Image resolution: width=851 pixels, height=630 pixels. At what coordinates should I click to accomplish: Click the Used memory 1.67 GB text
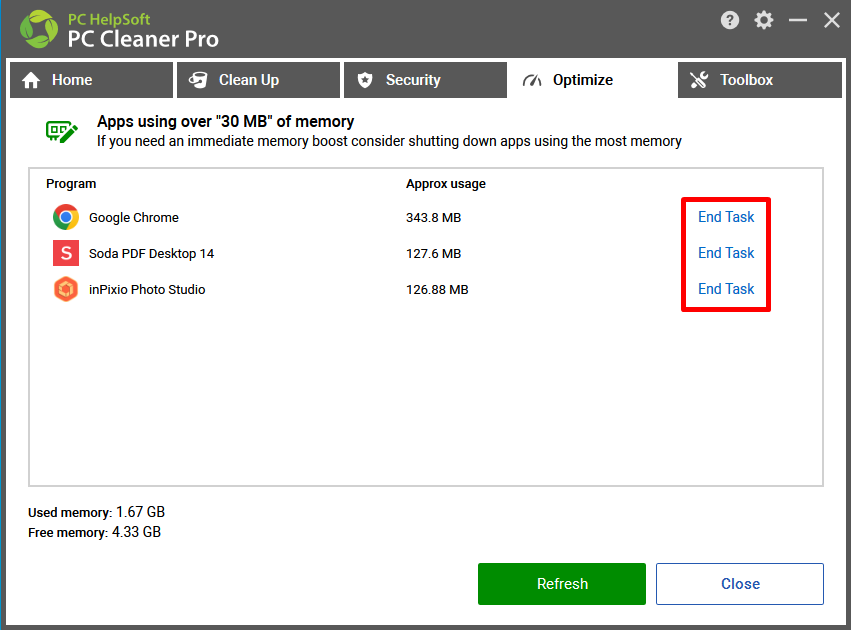(97, 512)
